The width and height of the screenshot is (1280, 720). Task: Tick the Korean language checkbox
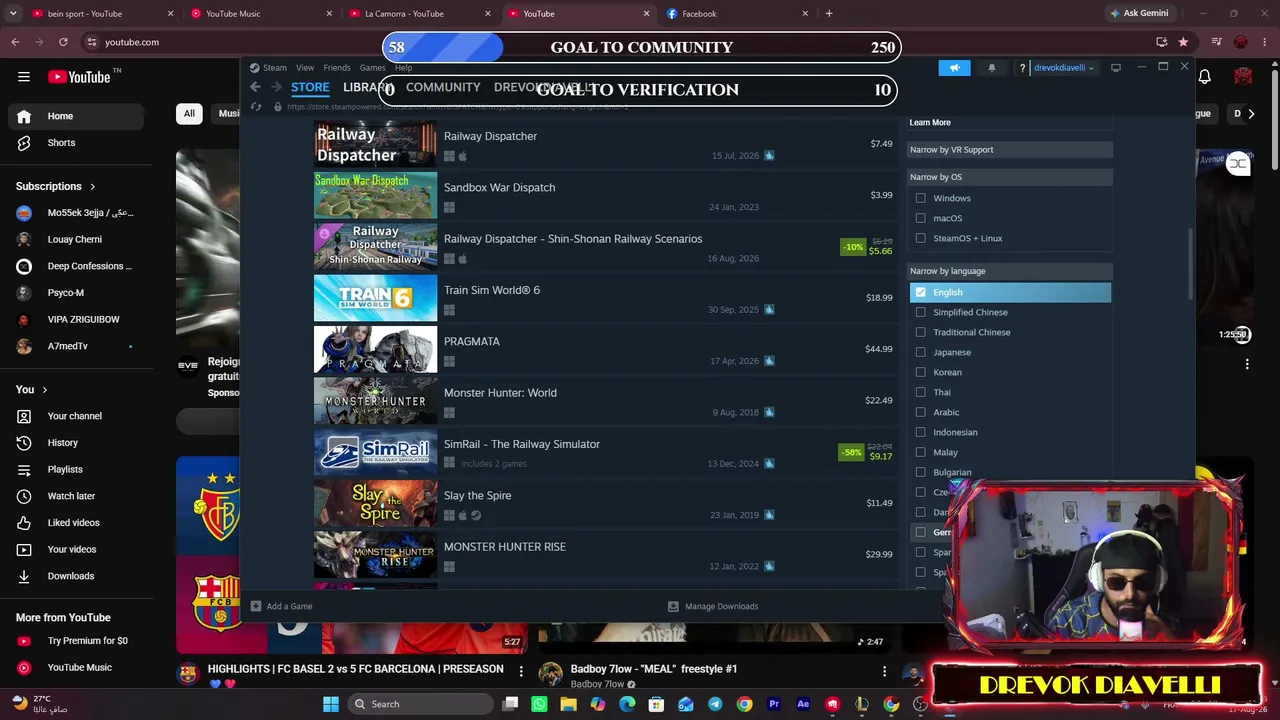pos(921,372)
